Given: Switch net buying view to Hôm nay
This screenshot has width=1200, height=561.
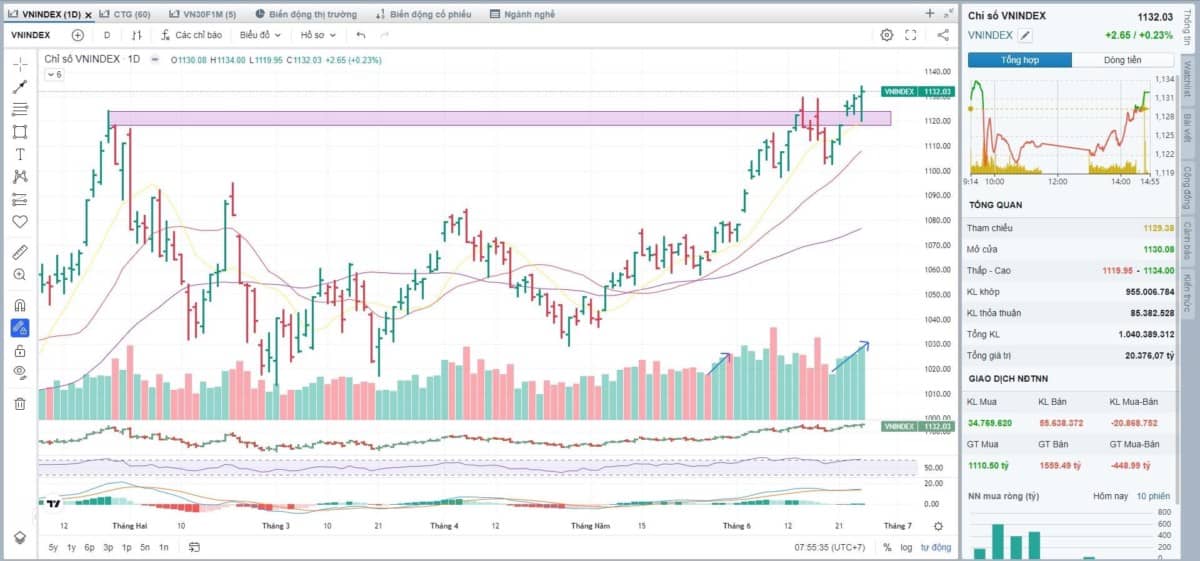Looking at the screenshot, I should (x=1109, y=496).
